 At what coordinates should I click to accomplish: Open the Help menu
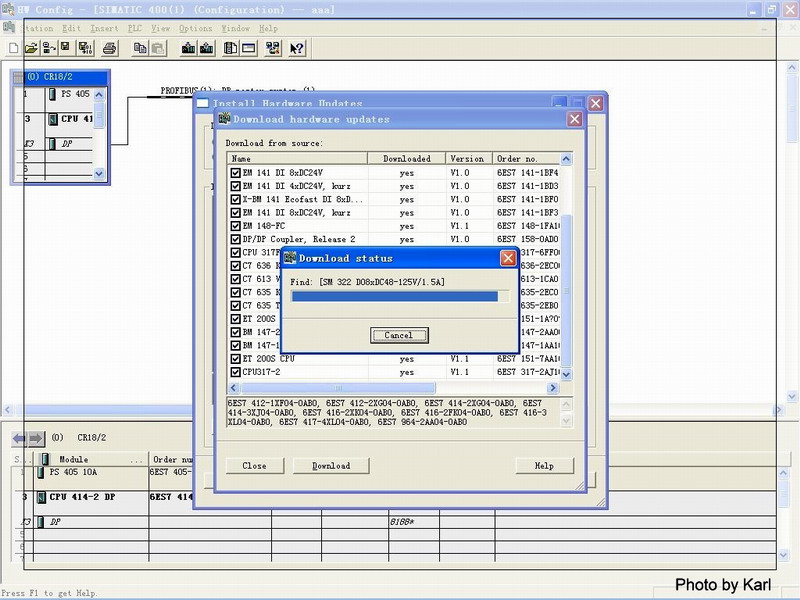pyautogui.click(x=268, y=29)
